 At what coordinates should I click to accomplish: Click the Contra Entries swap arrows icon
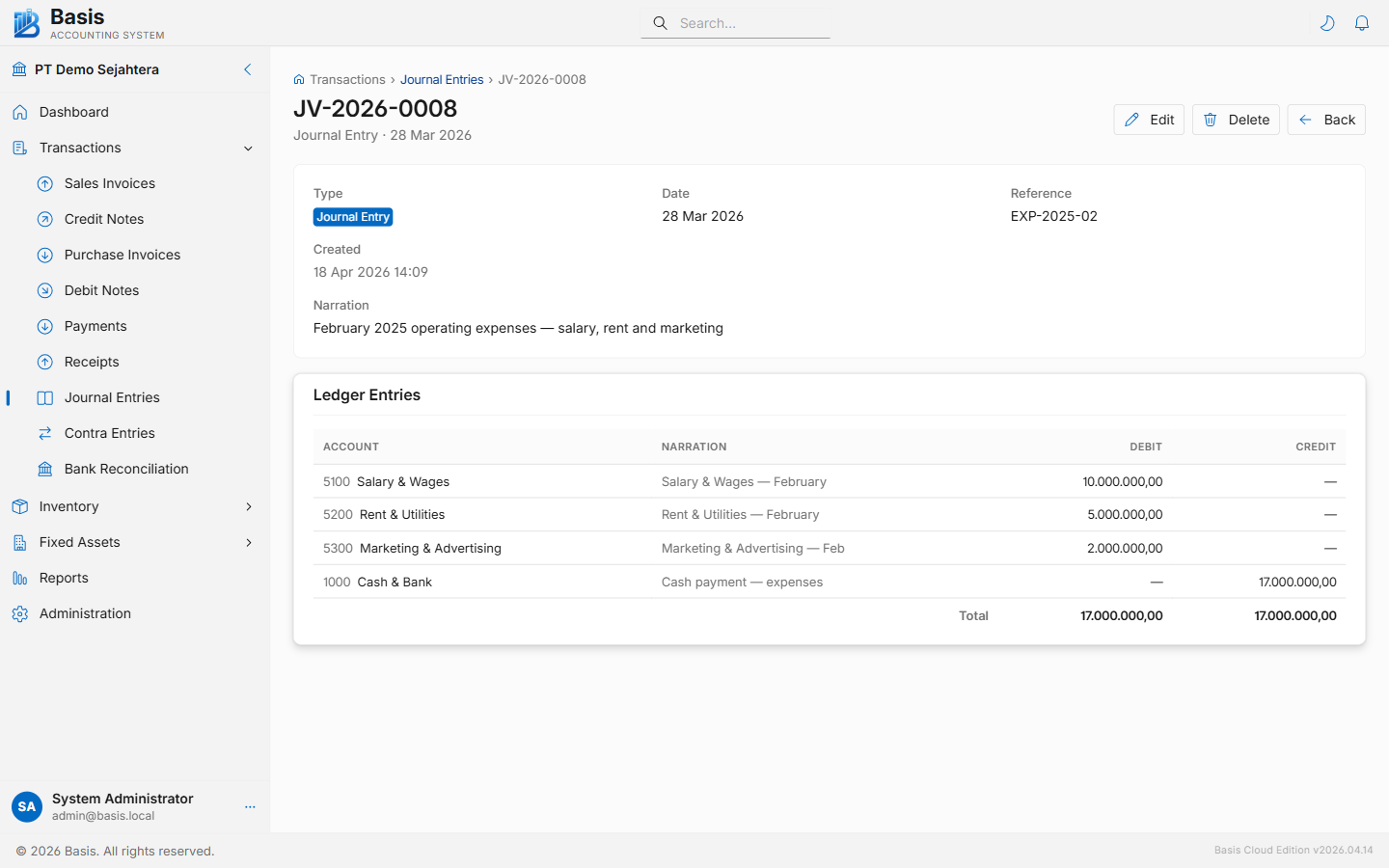click(x=44, y=433)
